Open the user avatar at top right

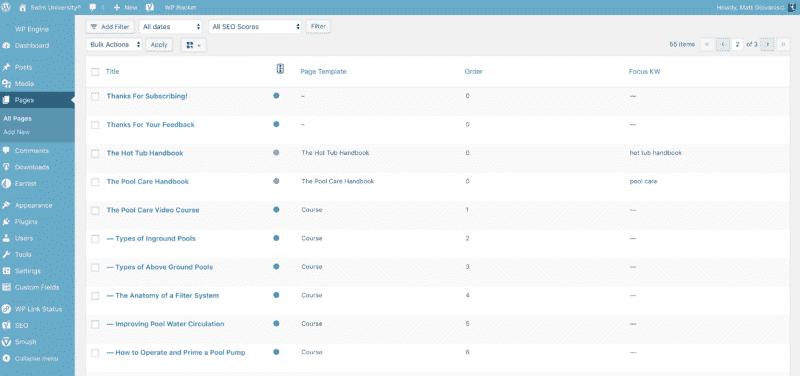(793, 8)
